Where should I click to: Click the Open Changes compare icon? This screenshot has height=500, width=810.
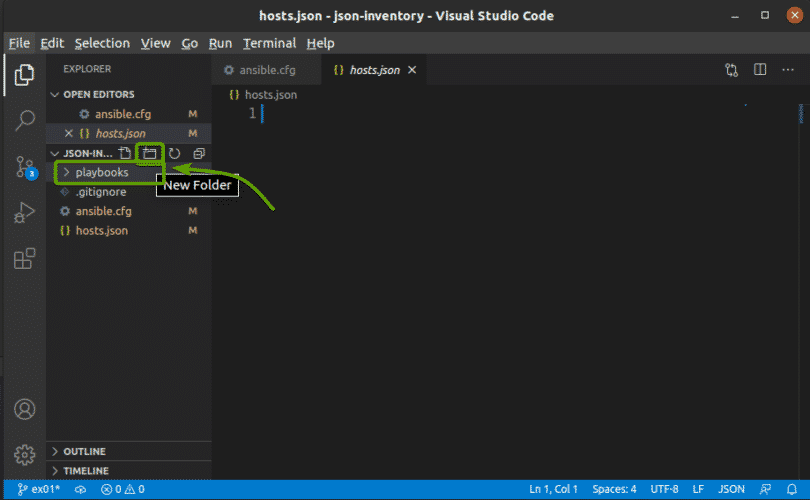point(731,70)
